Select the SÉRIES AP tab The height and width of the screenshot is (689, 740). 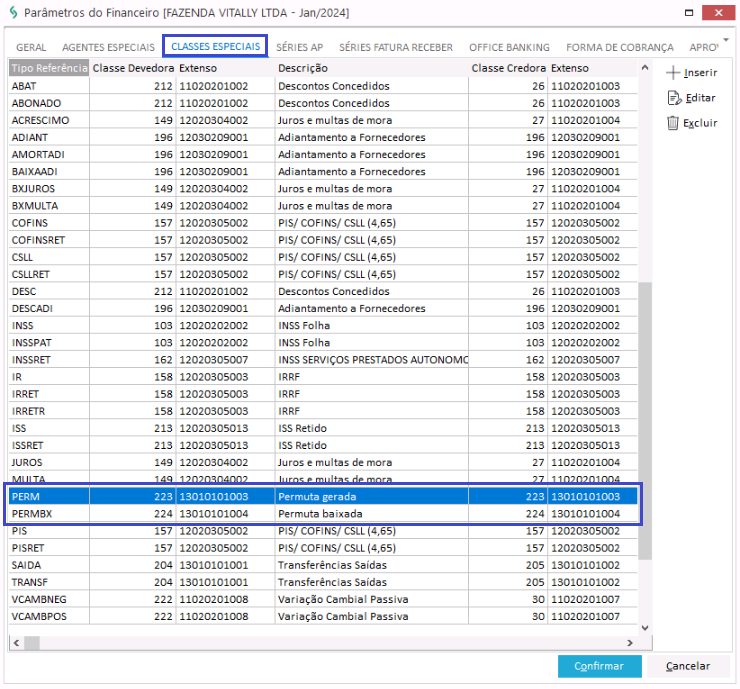click(x=299, y=47)
